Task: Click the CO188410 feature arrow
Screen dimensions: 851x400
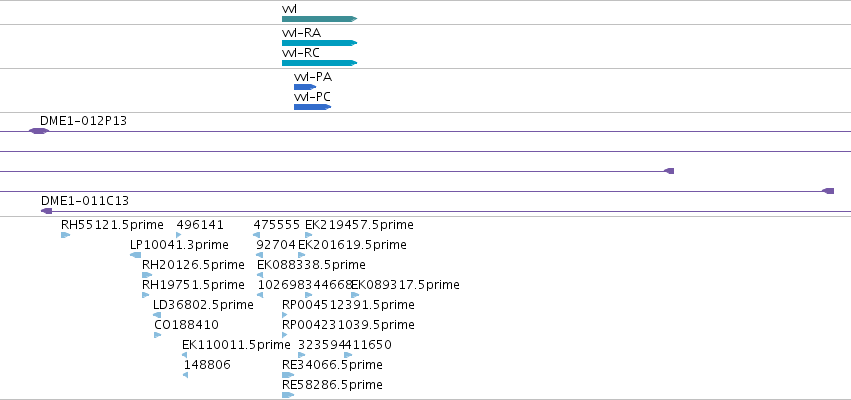Action: click(x=157, y=335)
